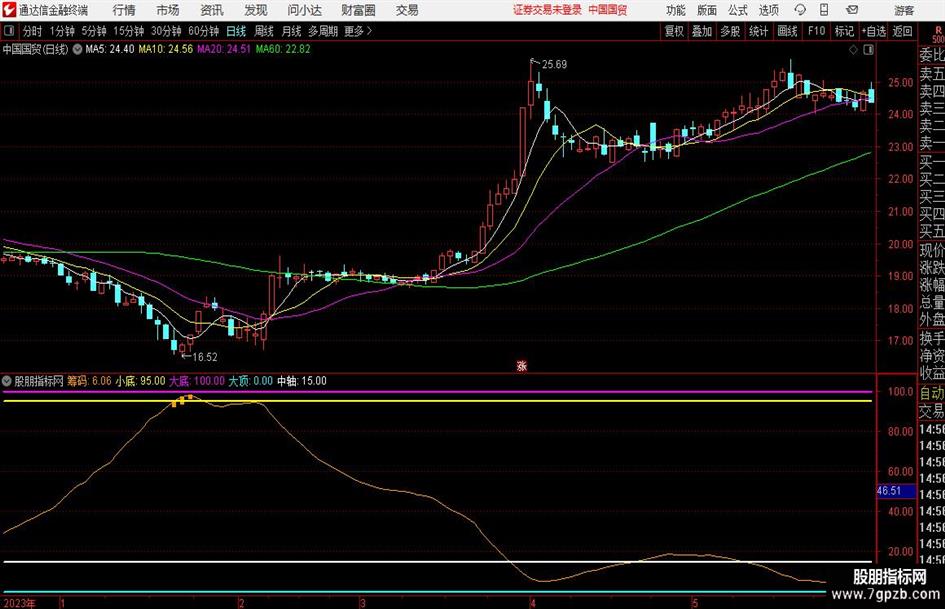Open the mobile phone icon

pyautogui.click(x=824, y=10)
